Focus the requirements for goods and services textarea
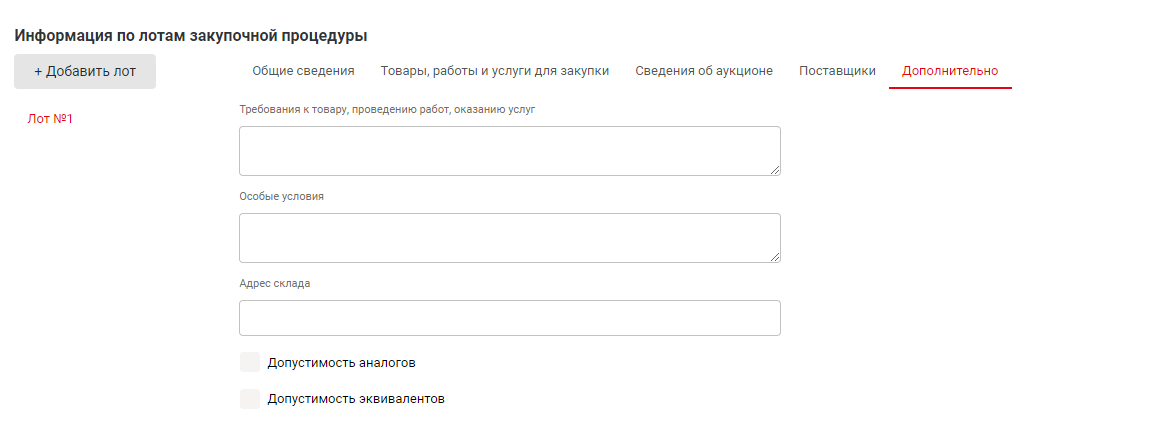This screenshot has width=1156, height=435. click(x=509, y=151)
